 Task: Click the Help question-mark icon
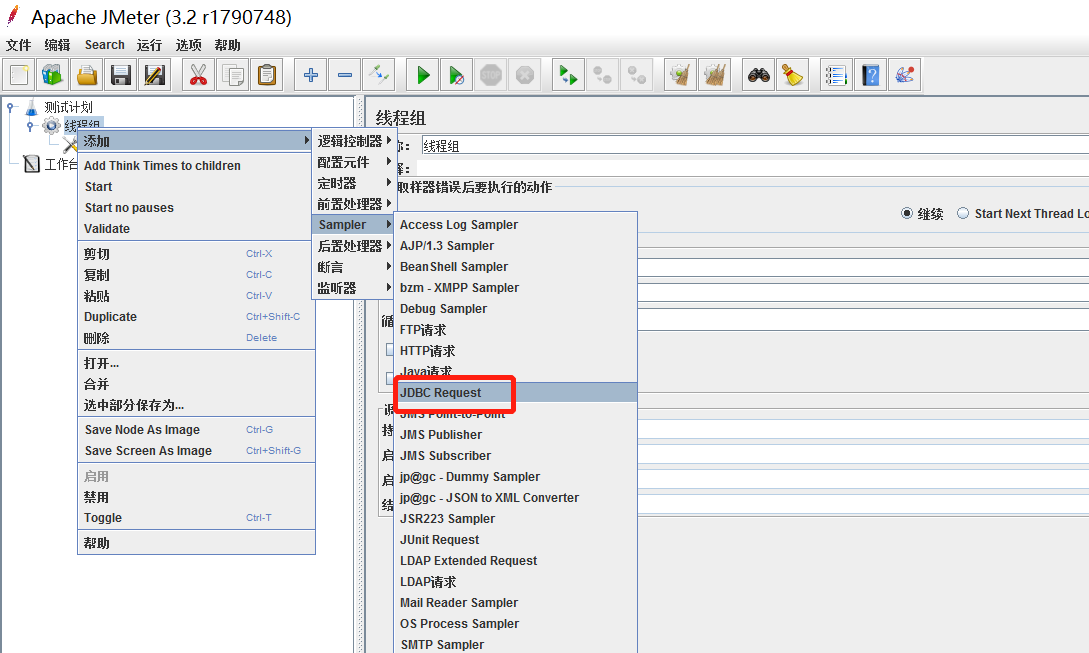tap(870, 75)
